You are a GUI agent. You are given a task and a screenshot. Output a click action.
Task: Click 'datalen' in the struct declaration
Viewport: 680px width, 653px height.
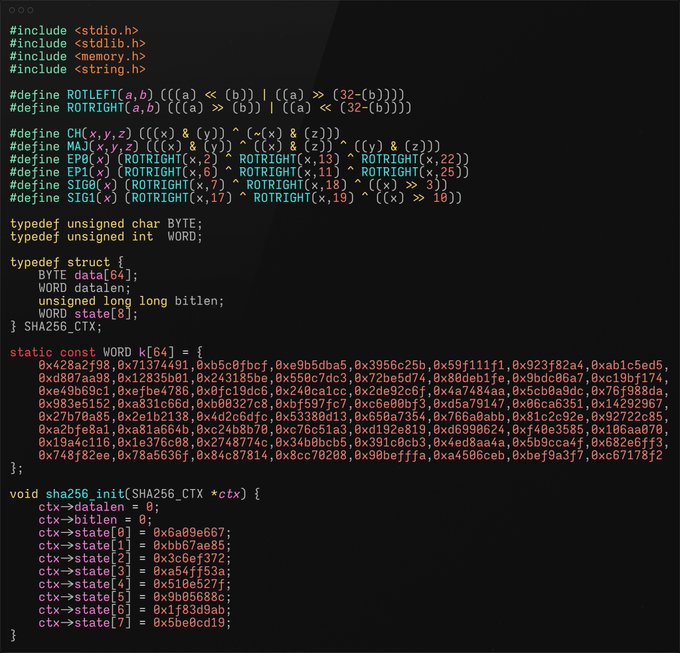(99, 288)
